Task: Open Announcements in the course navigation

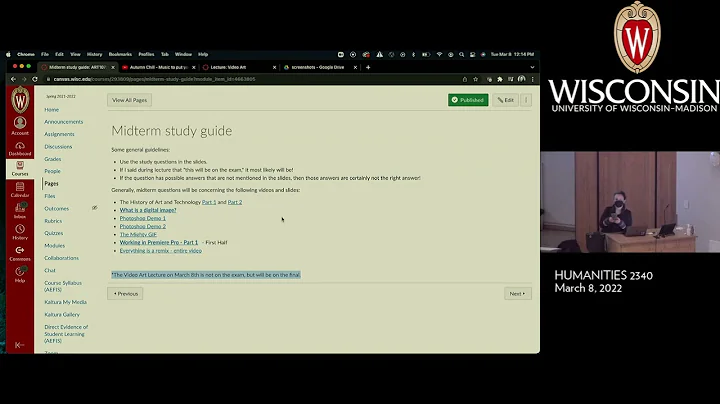Action: point(64,122)
